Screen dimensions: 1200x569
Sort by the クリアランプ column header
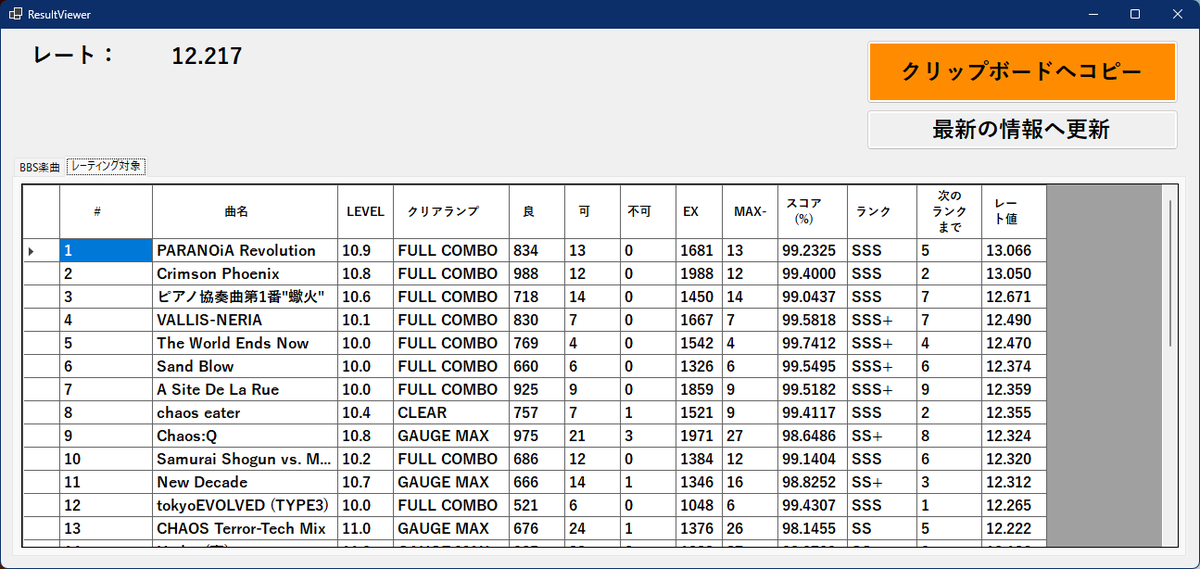click(x=451, y=212)
